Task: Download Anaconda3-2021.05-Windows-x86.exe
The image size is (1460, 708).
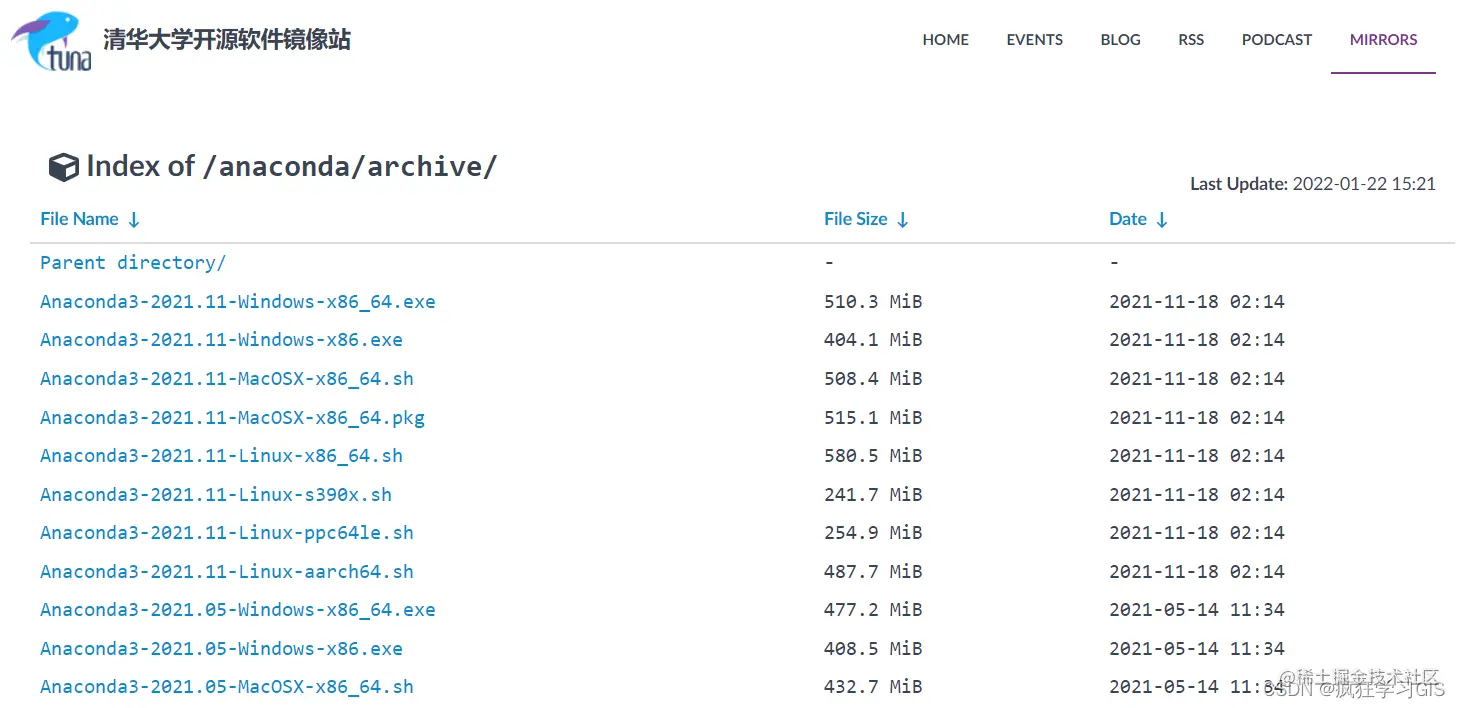Action: tap(221, 649)
